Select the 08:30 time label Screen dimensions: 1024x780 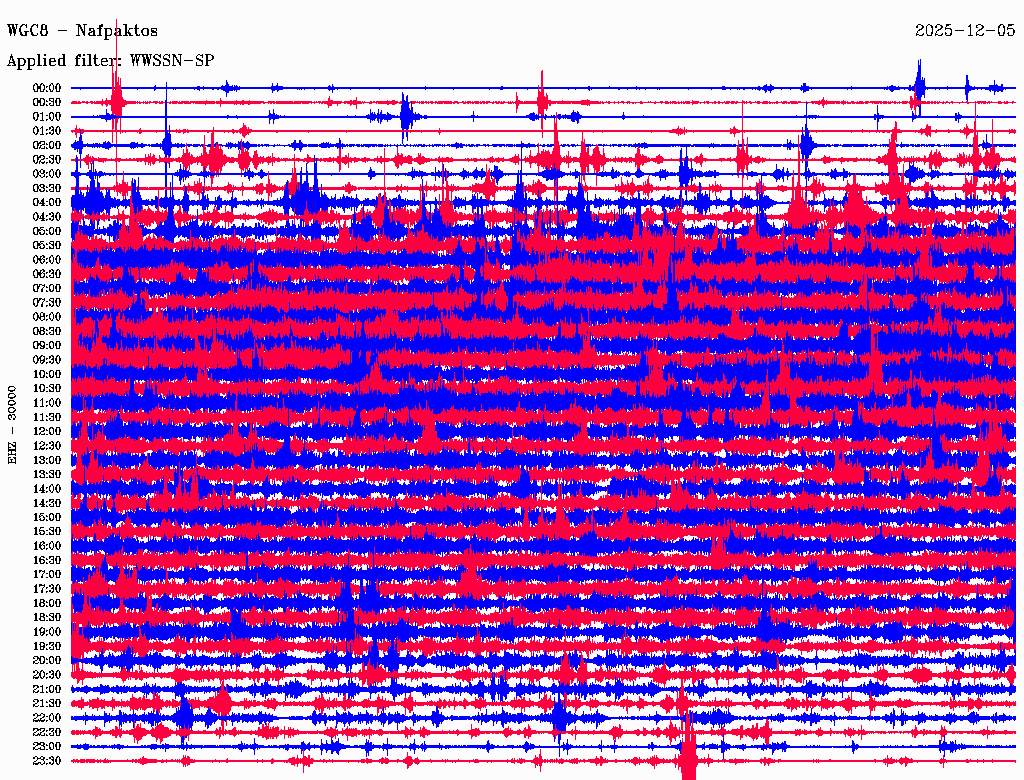coord(47,331)
